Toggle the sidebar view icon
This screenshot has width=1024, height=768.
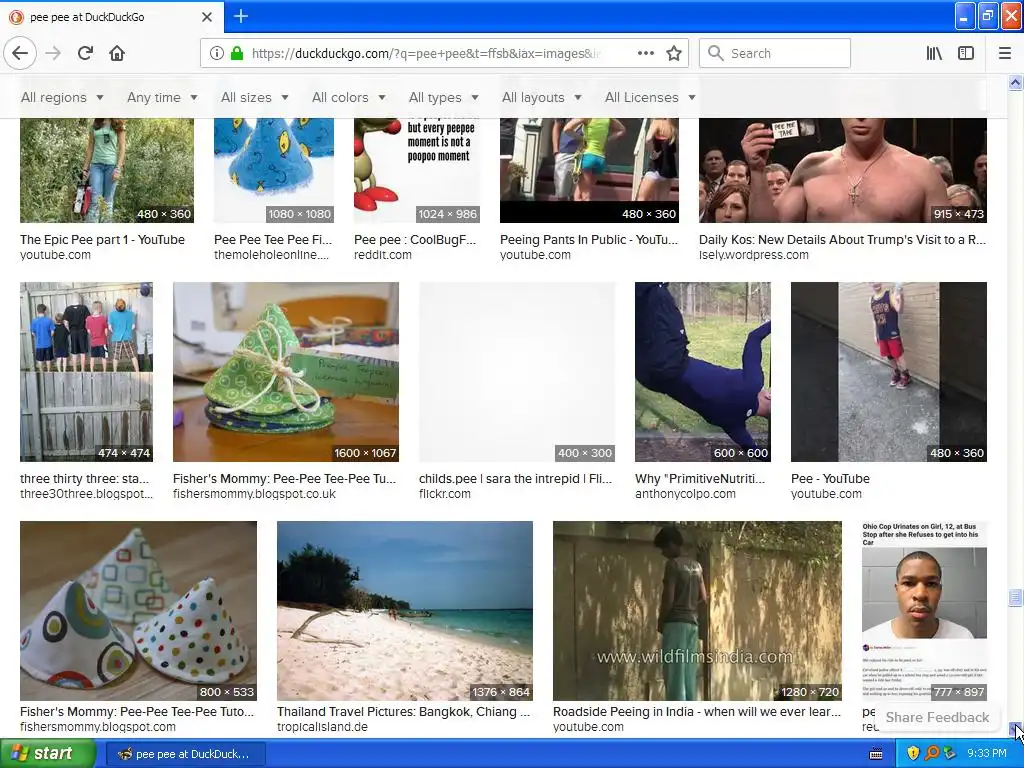966,54
